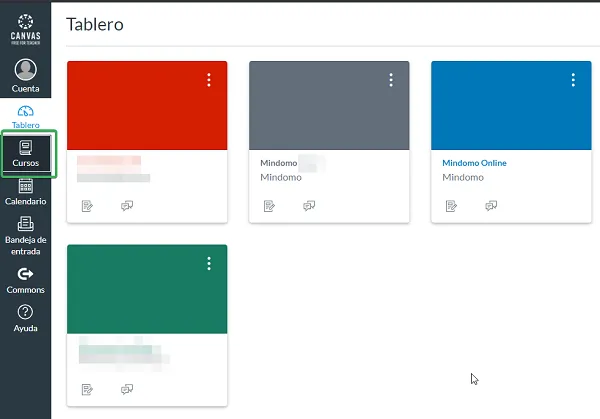Click Mindomo subtitle under Mindomo Online

pyautogui.click(x=463, y=178)
